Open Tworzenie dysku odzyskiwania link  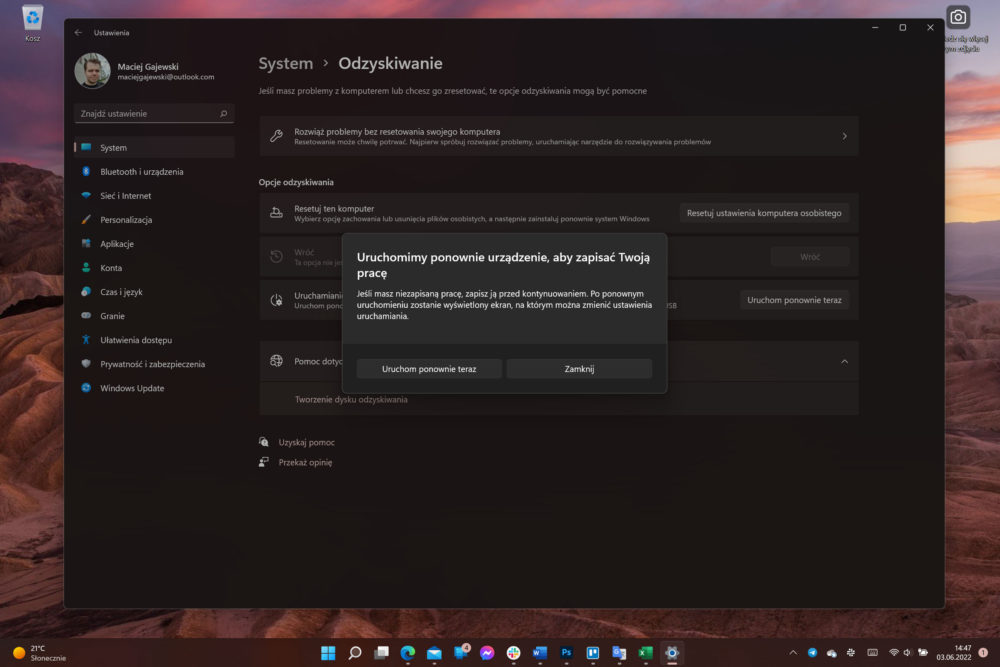[x=351, y=400]
